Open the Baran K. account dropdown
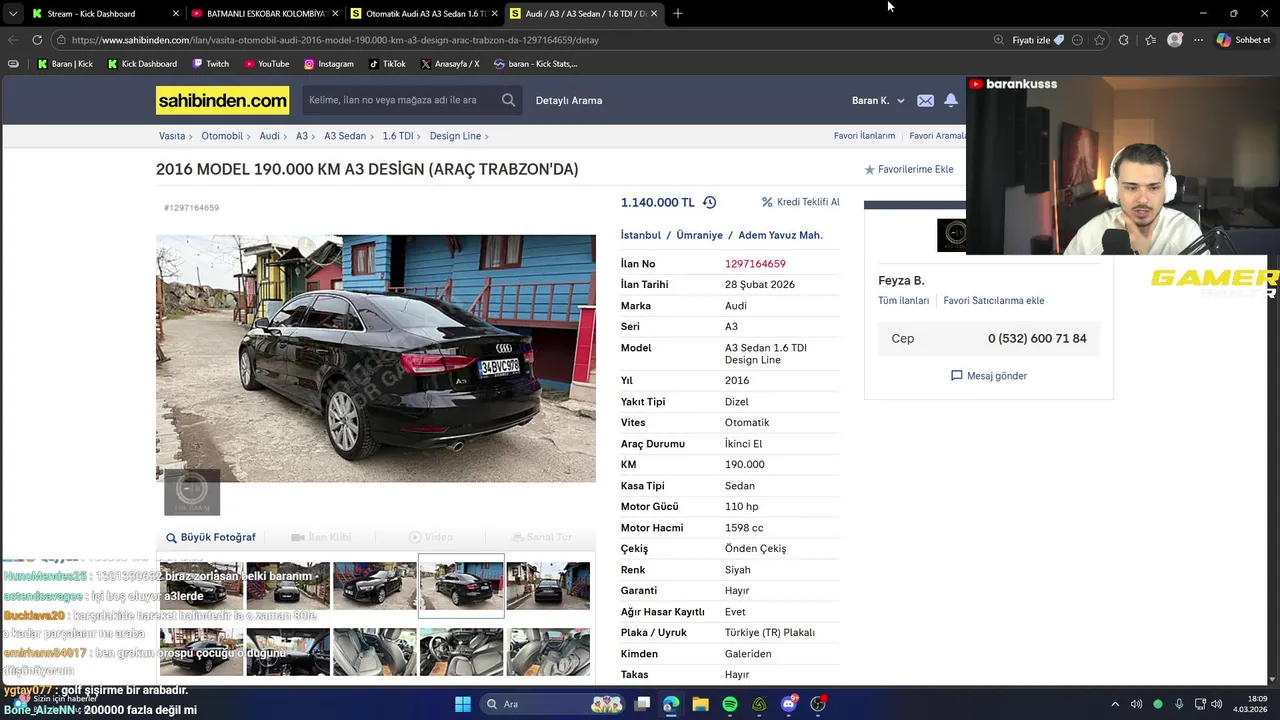This screenshot has width=1280, height=720. 878,100
